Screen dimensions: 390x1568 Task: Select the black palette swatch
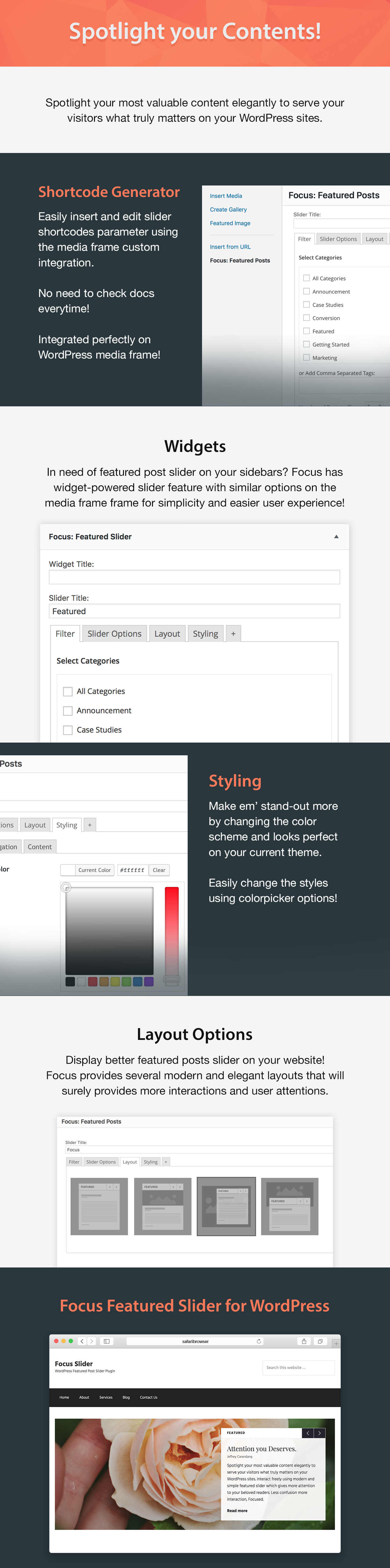tap(70, 981)
